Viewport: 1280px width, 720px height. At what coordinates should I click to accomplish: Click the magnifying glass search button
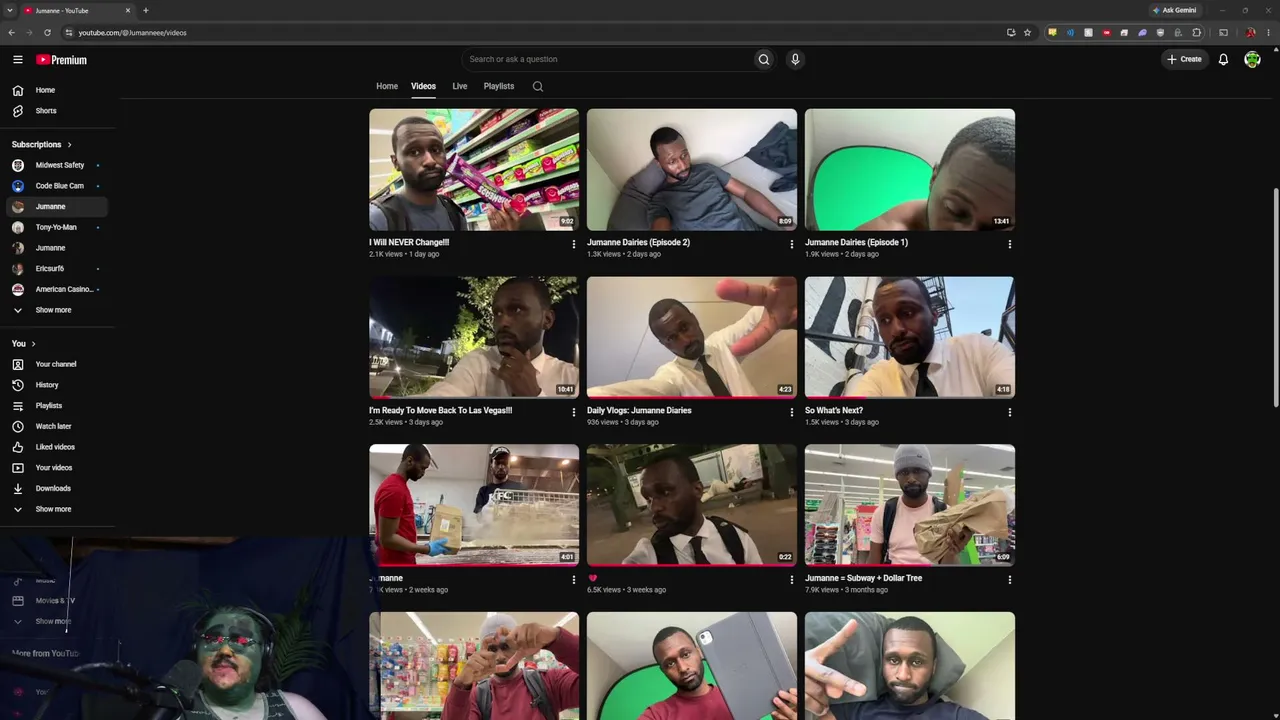point(764,59)
